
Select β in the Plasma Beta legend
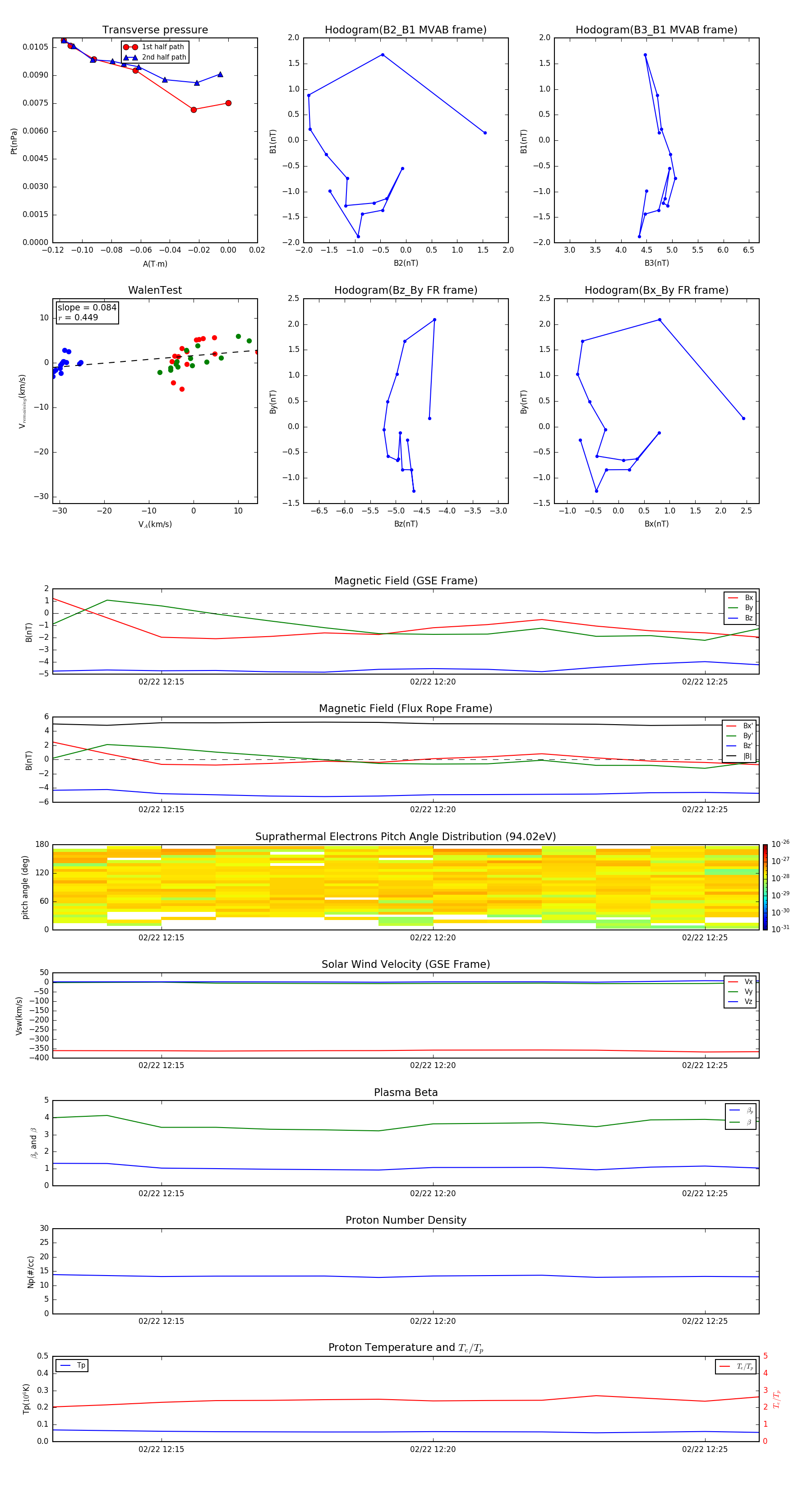pos(741,1122)
